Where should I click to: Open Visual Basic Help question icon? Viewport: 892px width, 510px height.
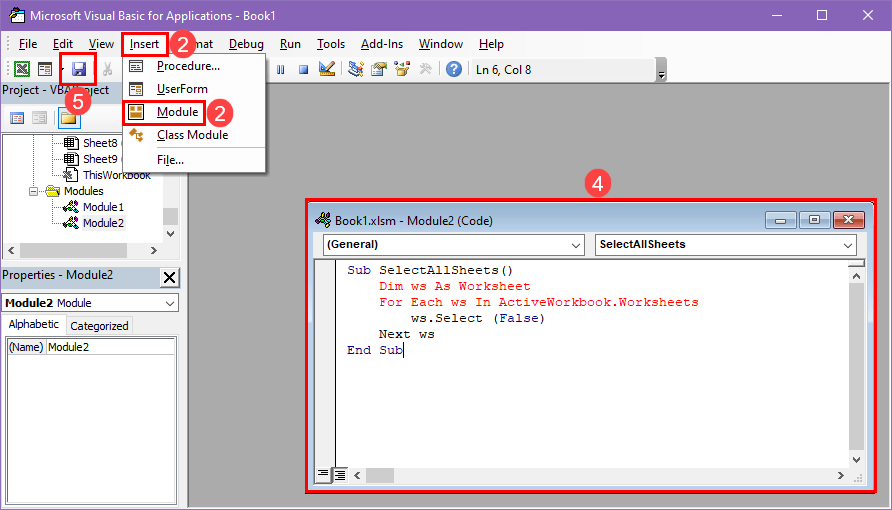coord(454,69)
